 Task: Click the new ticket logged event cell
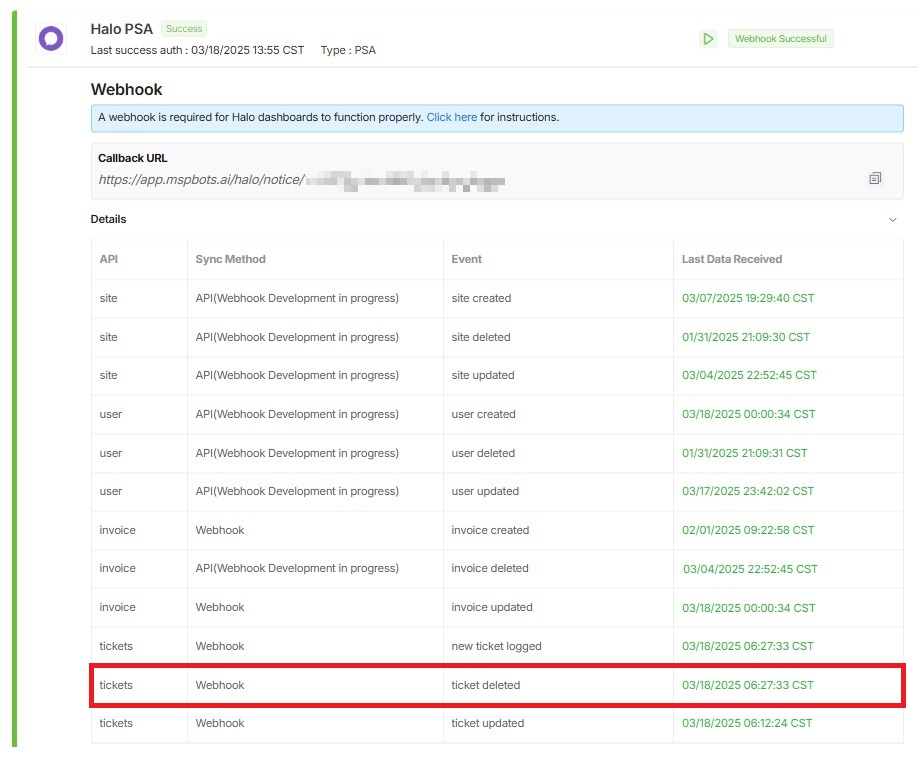(496, 646)
